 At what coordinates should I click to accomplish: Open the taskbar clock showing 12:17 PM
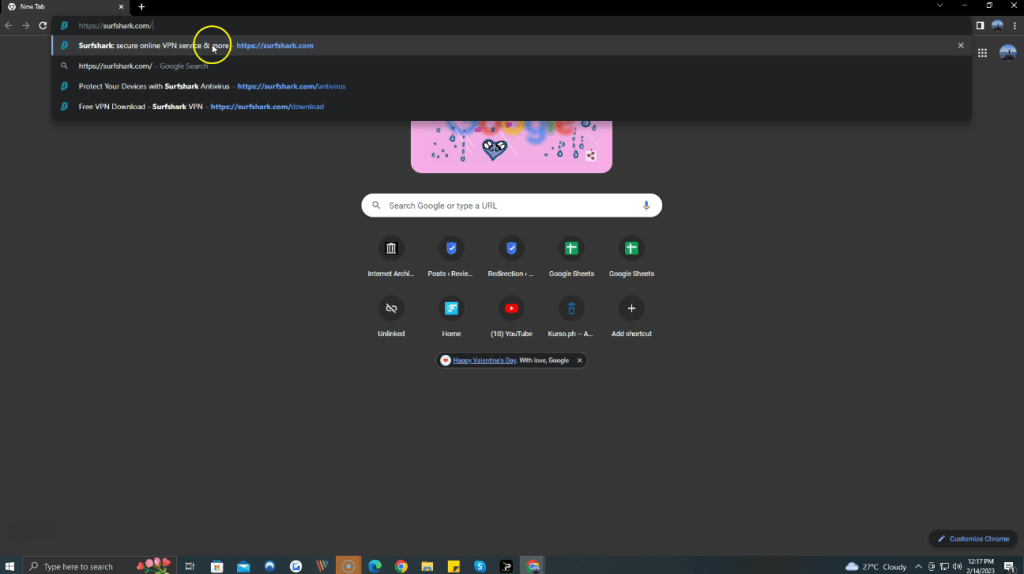[x=980, y=566]
